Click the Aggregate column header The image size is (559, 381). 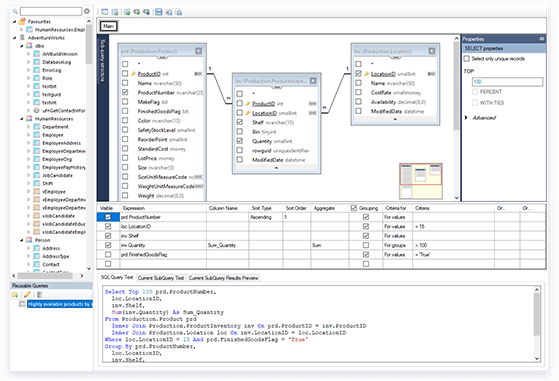point(324,208)
